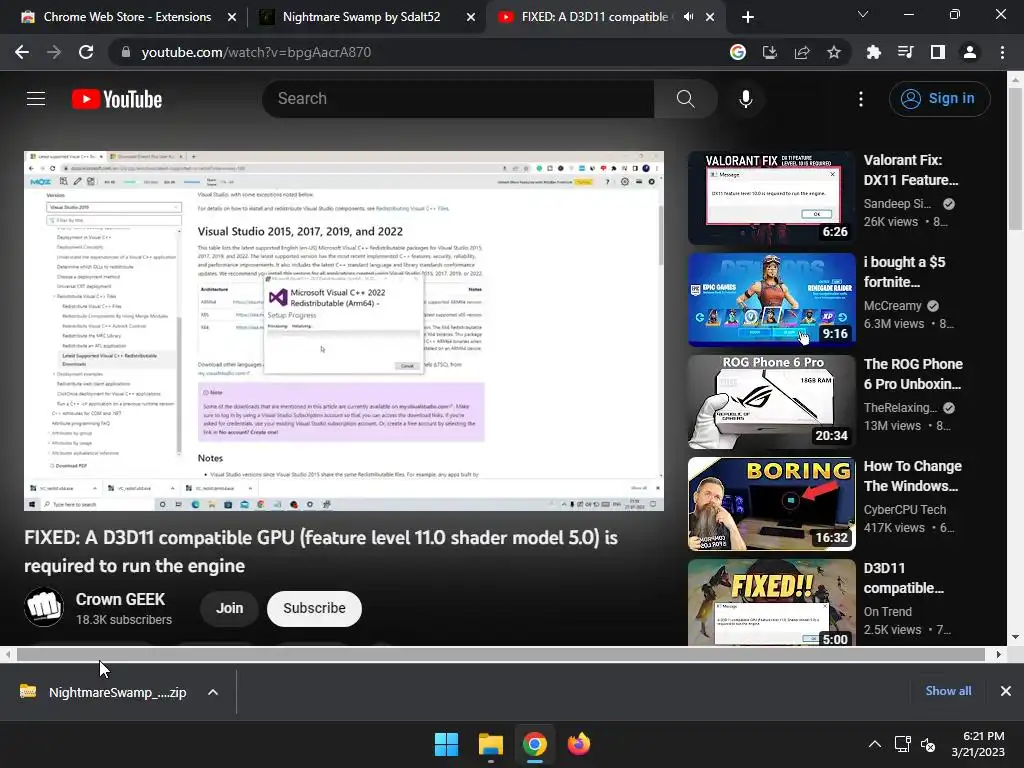The height and width of the screenshot is (768, 1024).
Task: Expand the NightmareSwamp download options chevron
Action: pyautogui.click(x=213, y=692)
